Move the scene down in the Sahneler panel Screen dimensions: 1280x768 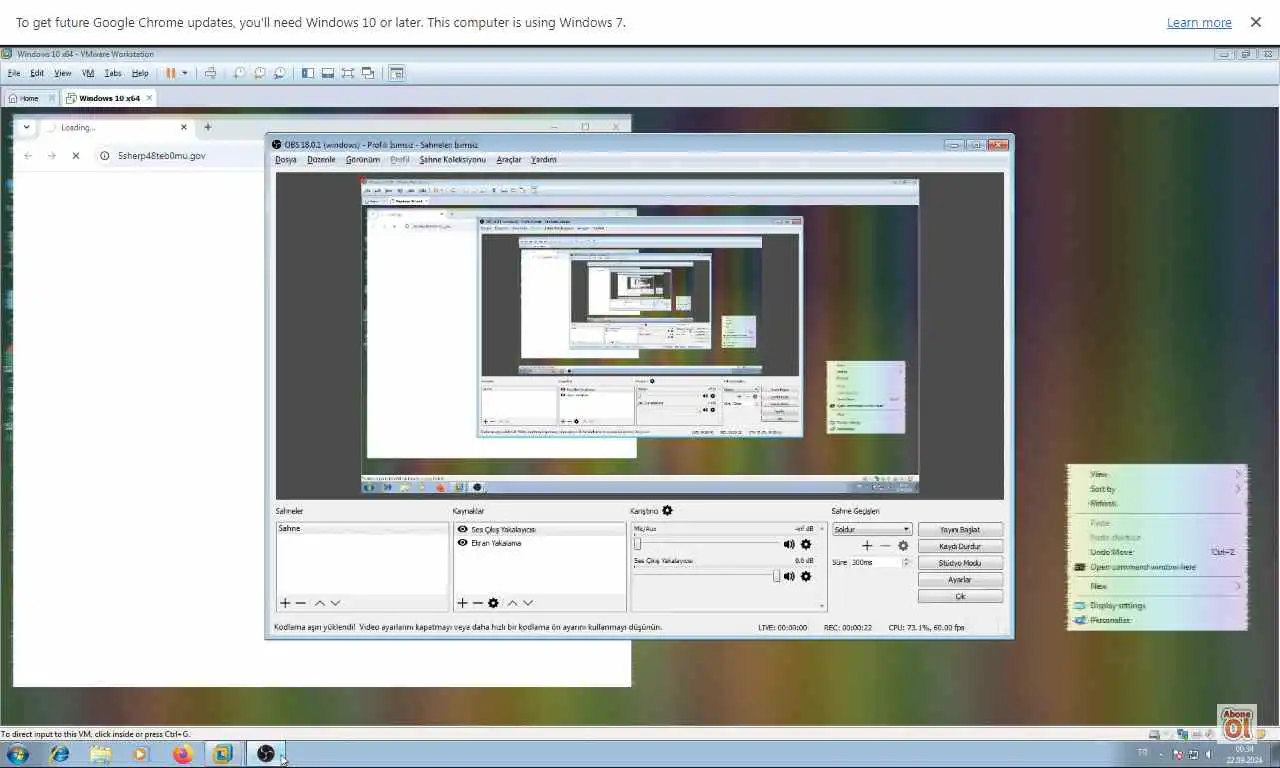point(335,603)
